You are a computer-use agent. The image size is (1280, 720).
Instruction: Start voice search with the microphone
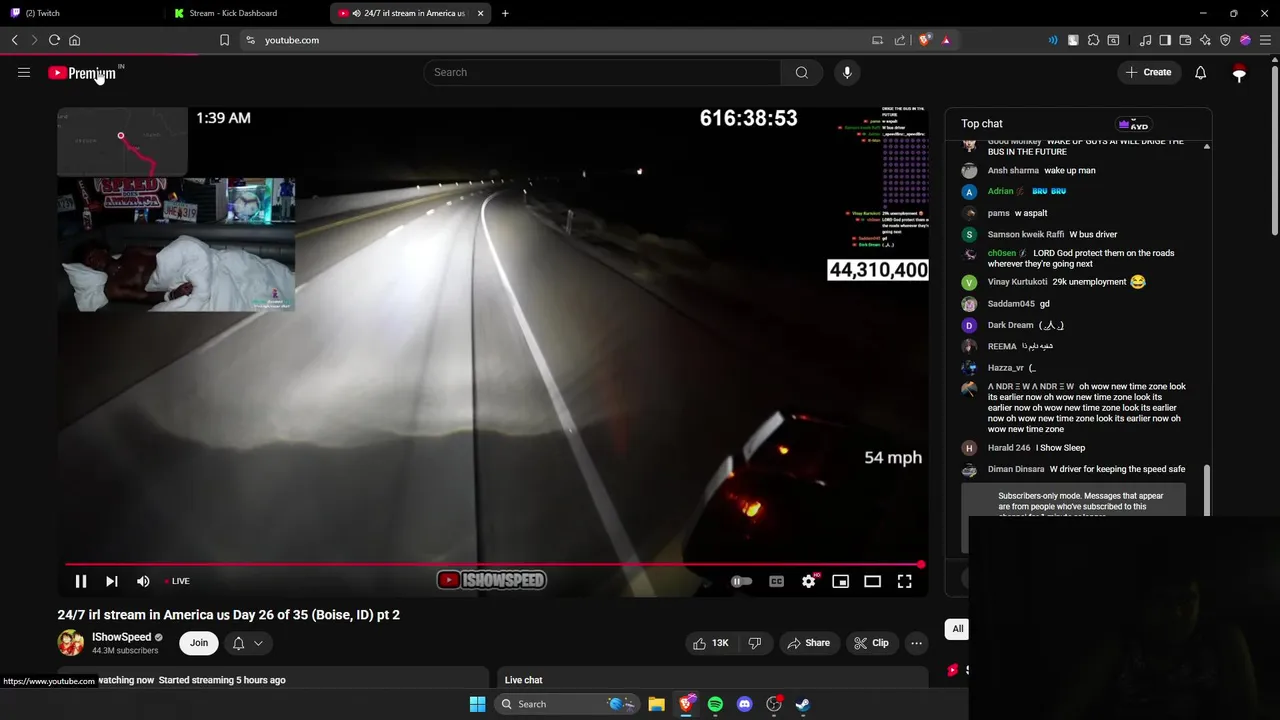coord(847,72)
